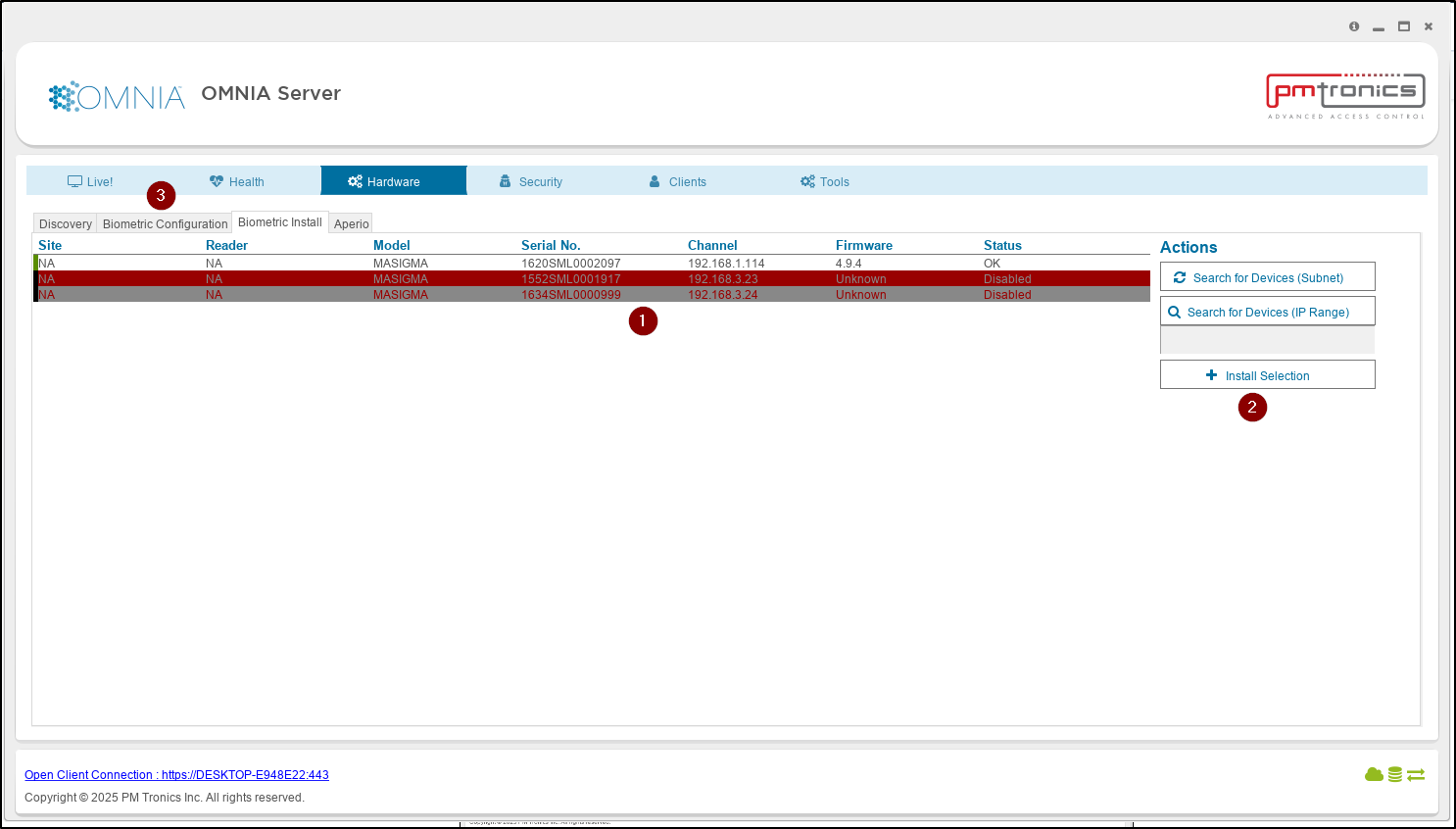
Task: Select row with serial 1634SML0000999
Action: point(592,294)
